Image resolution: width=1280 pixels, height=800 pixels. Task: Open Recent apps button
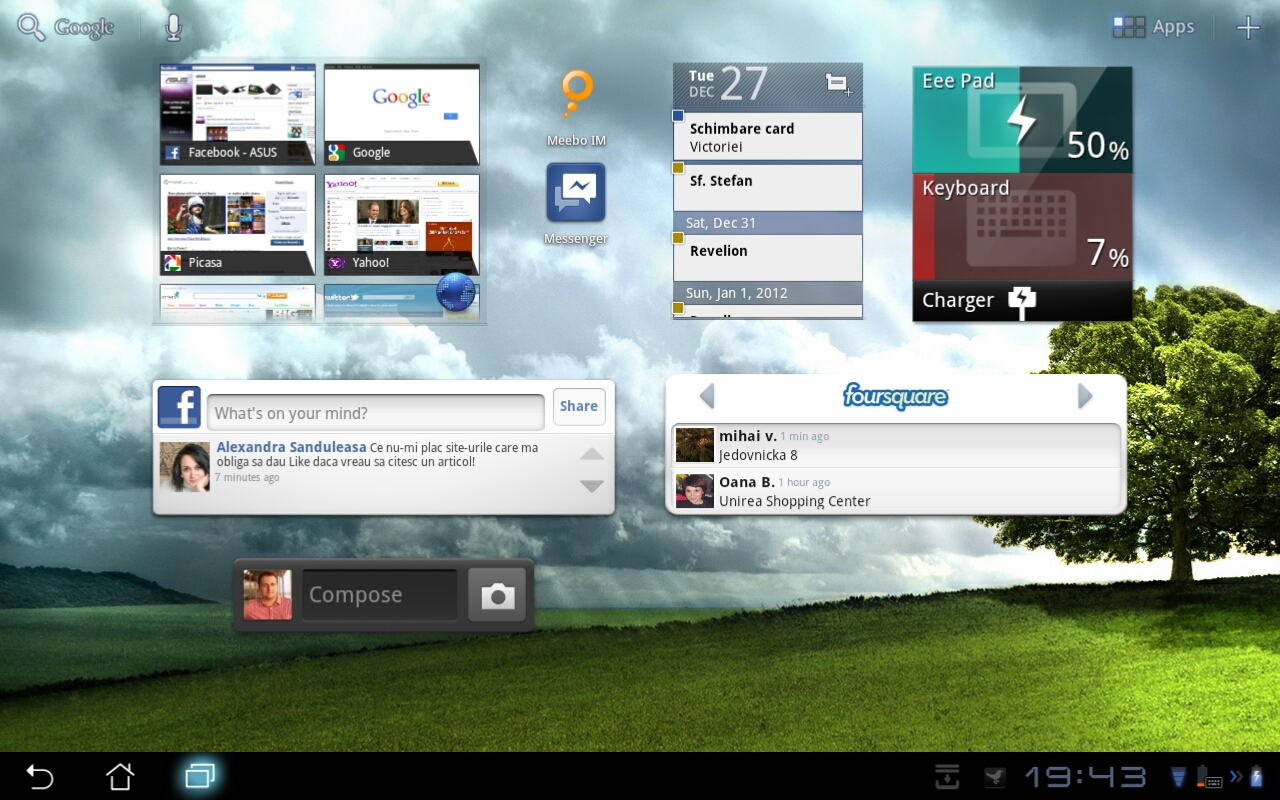click(200, 776)
